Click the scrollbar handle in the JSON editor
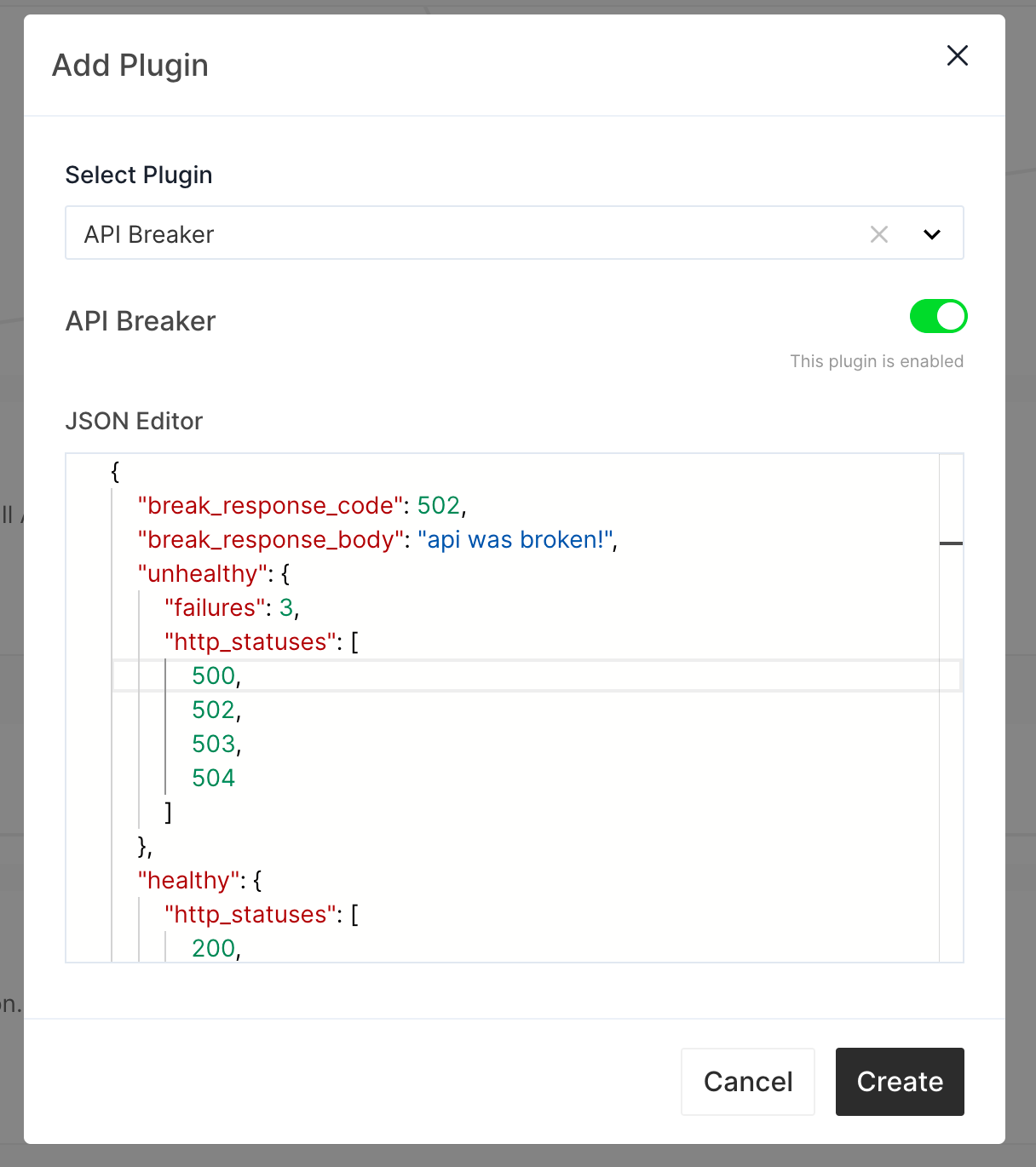This screenshot has height=1167, width=1036. point(952,543)
